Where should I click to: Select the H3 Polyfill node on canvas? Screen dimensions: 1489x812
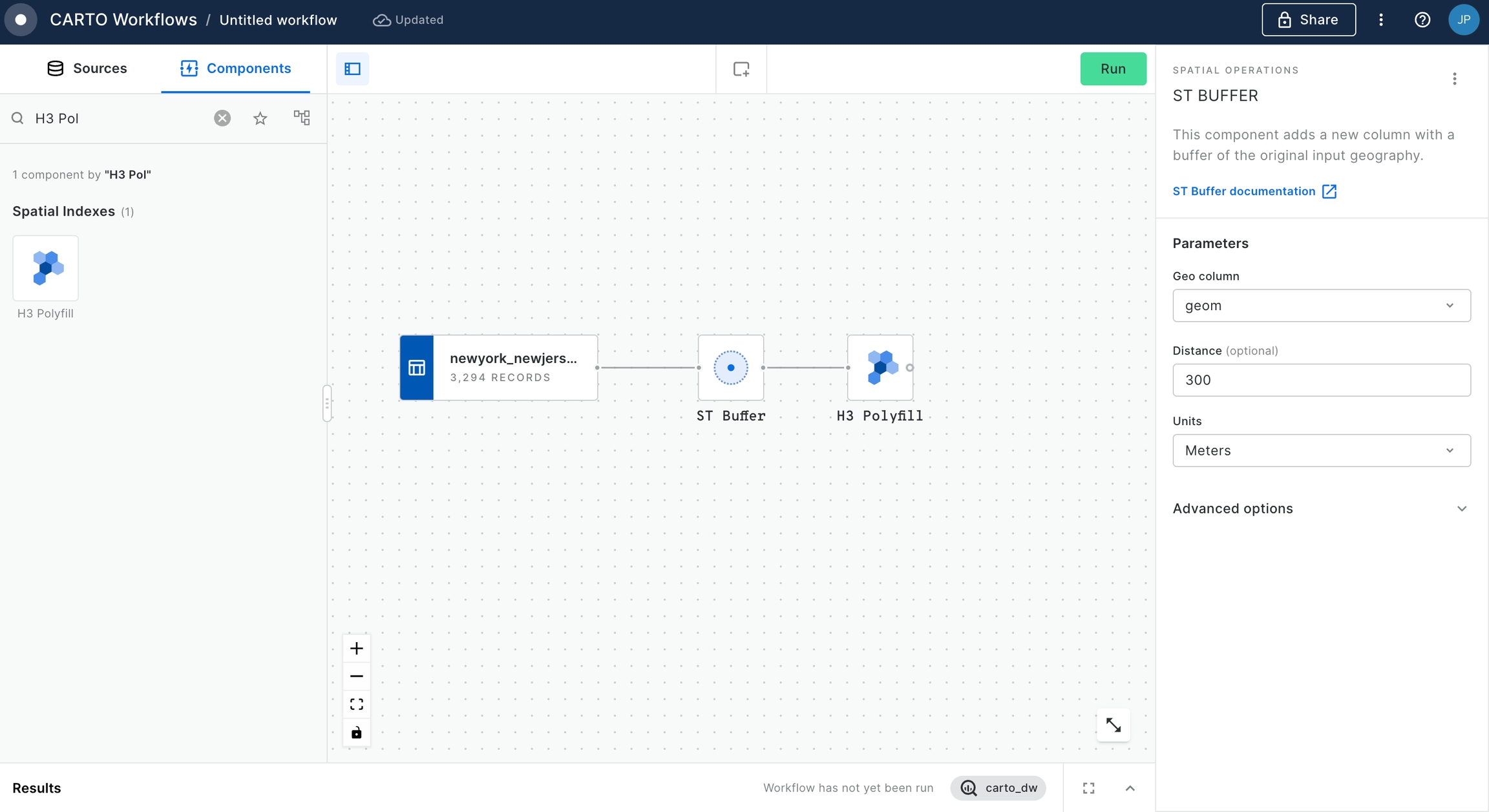[880, 368]
